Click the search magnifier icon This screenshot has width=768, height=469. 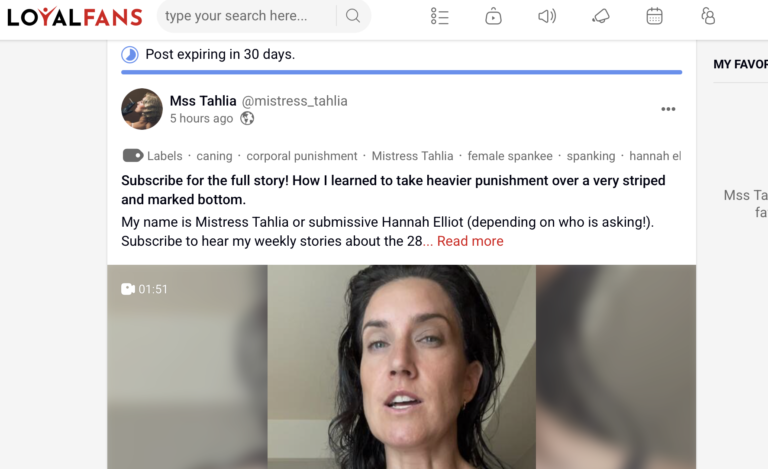click(x=353, y=16)
